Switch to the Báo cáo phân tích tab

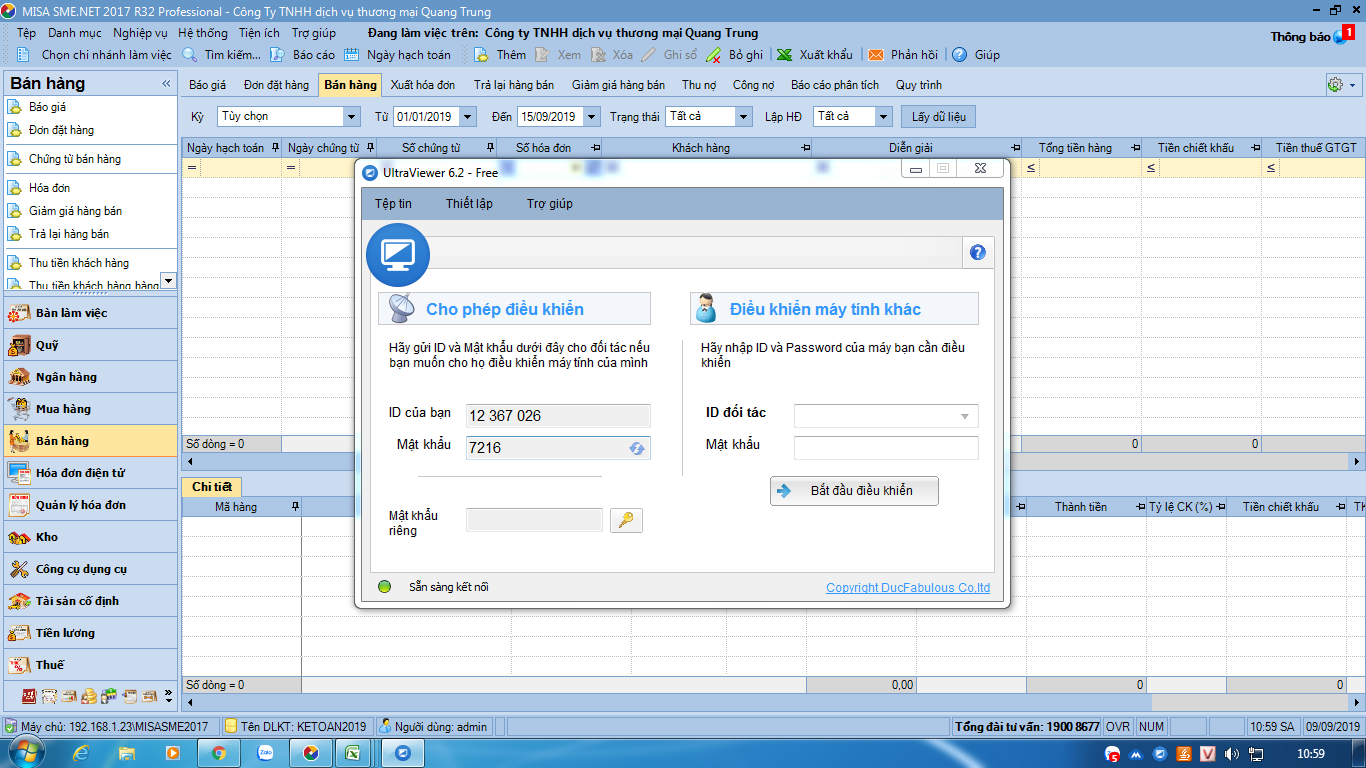click(x=835, y=85)
